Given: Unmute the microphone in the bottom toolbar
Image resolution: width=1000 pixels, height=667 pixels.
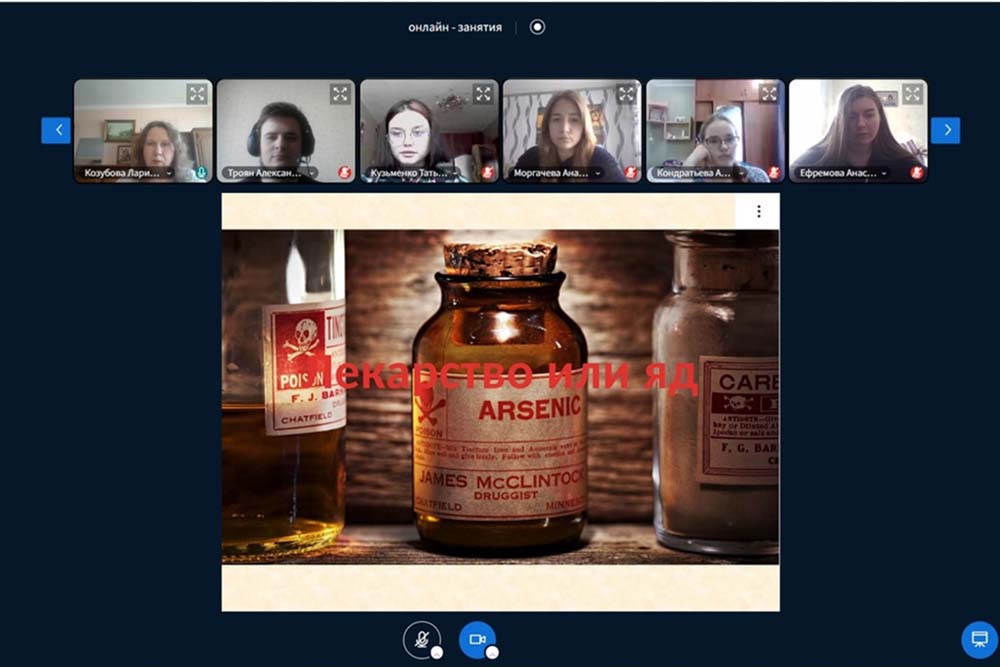Looking at the screenshot, I should click(x=421, y=639).
